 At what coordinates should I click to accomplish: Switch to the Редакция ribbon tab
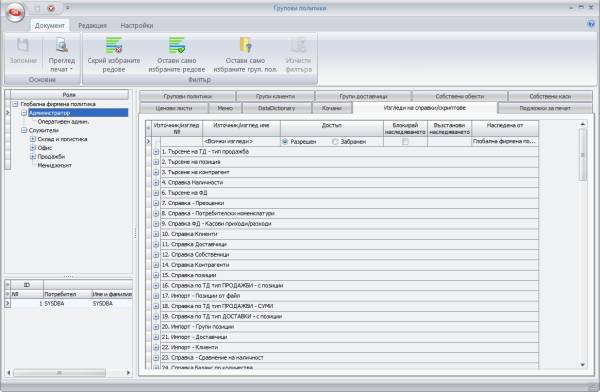[92, 26]
